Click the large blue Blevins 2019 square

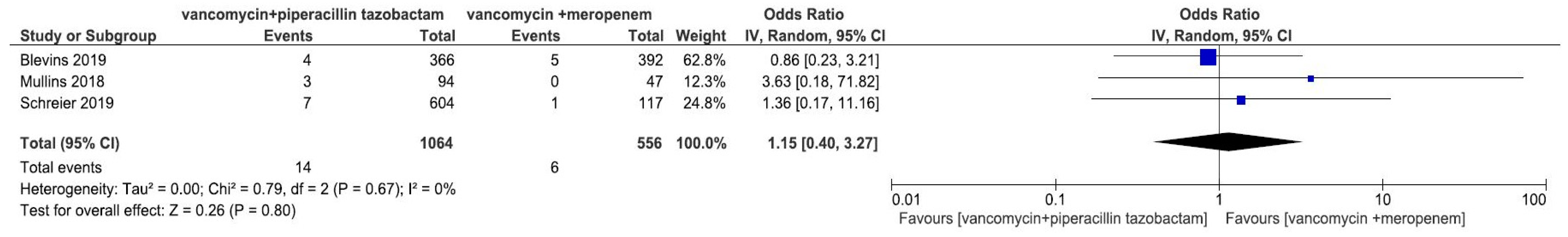(x=1208, y=57)
